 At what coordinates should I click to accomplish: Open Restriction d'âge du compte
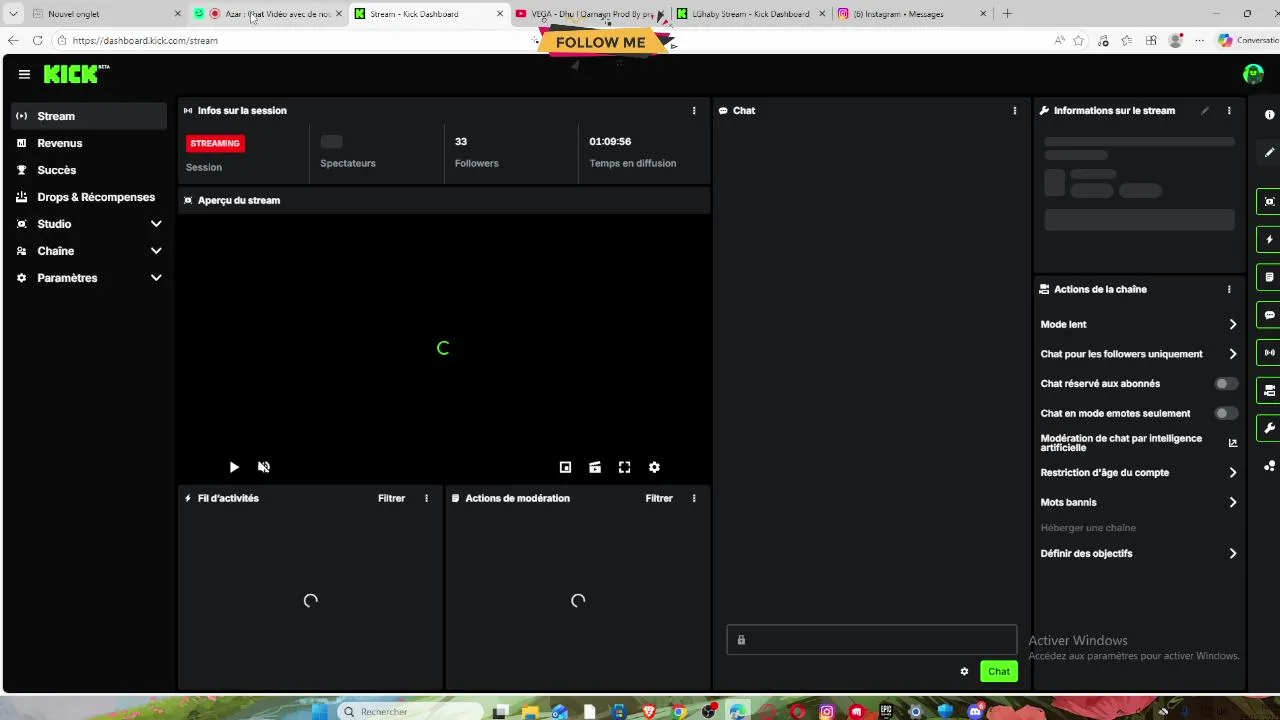coord(1139,473)
